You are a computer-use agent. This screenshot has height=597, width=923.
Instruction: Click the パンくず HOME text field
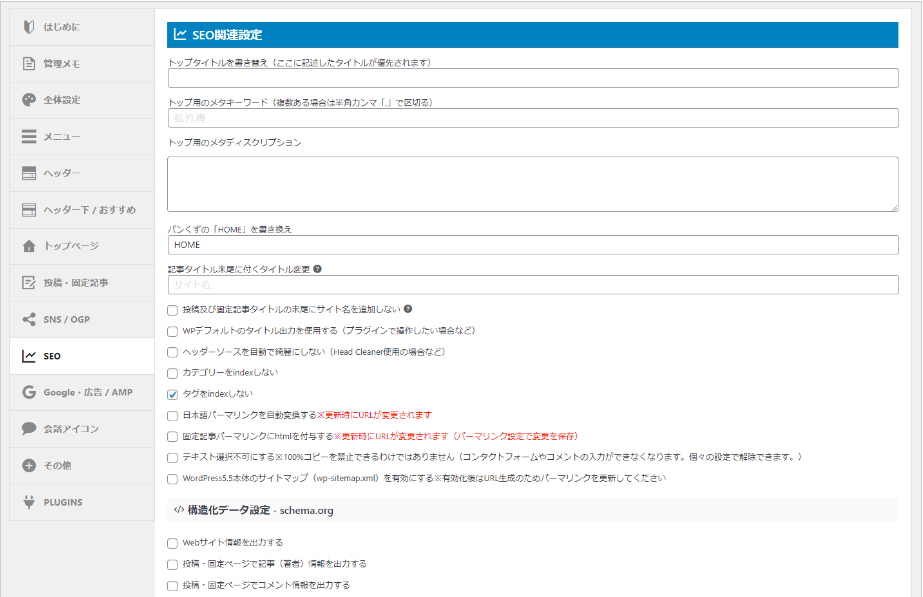tap(533, 245)
